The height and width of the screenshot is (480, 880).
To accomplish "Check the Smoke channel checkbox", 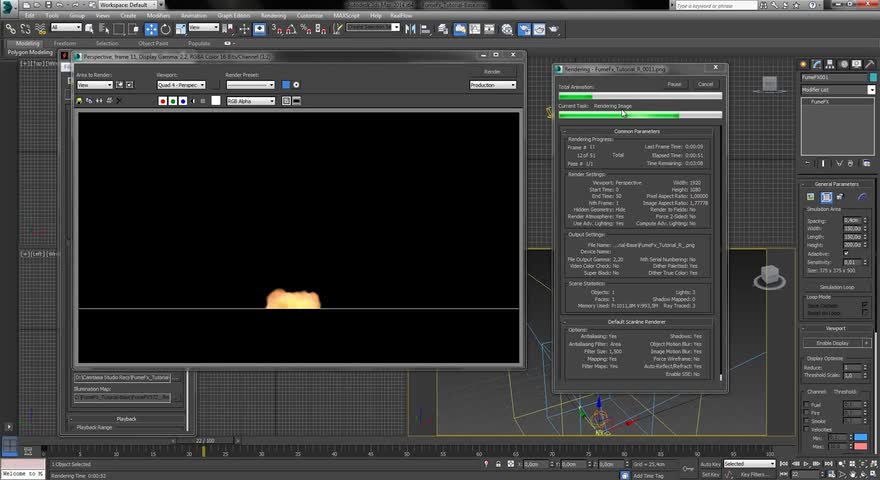I will [806, 421].
